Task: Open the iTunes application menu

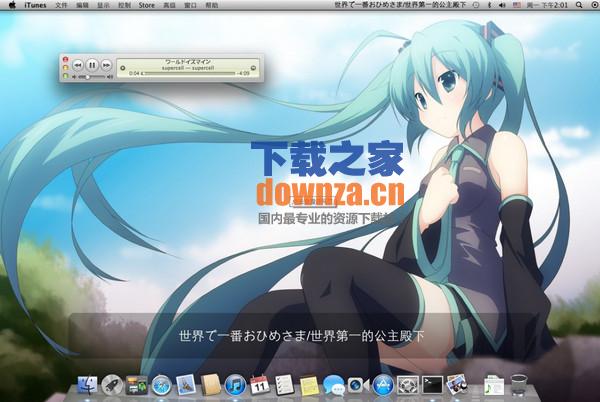Action: (35, 5)
